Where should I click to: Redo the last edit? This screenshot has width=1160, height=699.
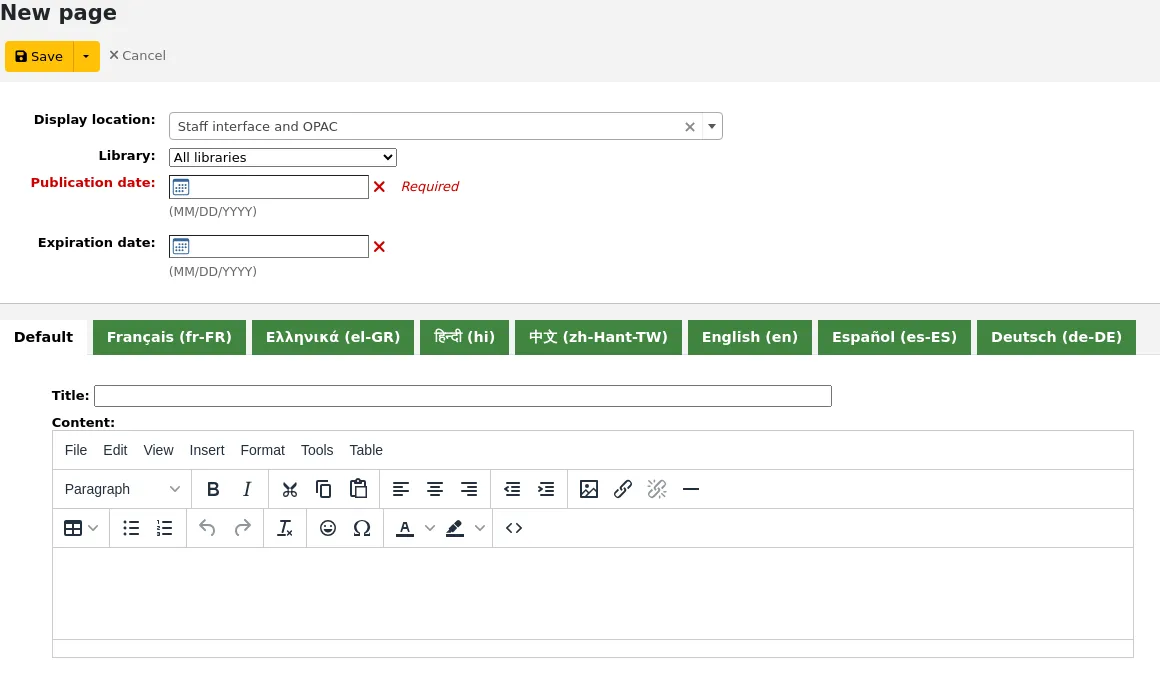242,528
